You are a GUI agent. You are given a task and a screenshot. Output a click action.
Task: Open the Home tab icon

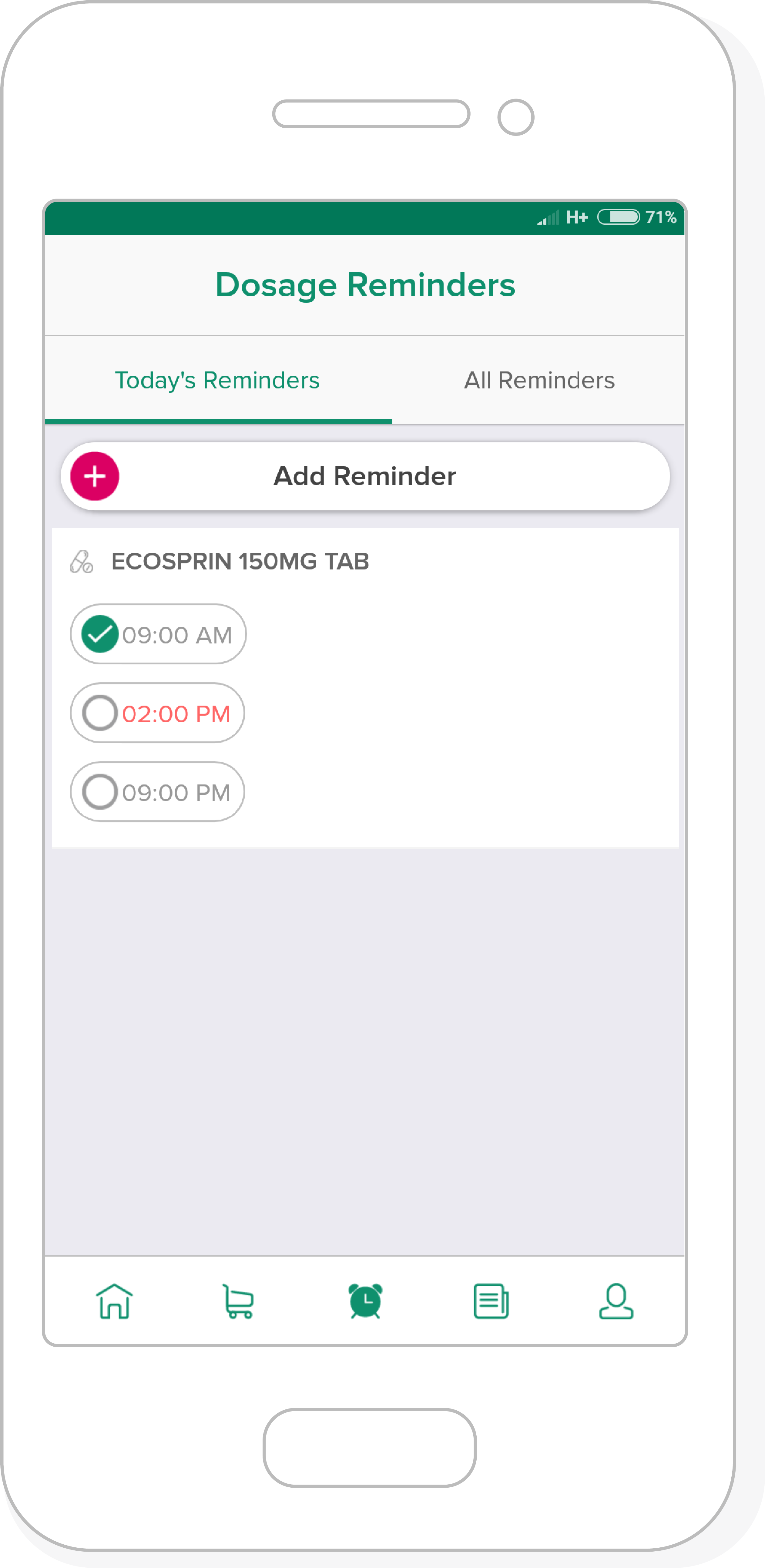click(x=114, y=1301)
